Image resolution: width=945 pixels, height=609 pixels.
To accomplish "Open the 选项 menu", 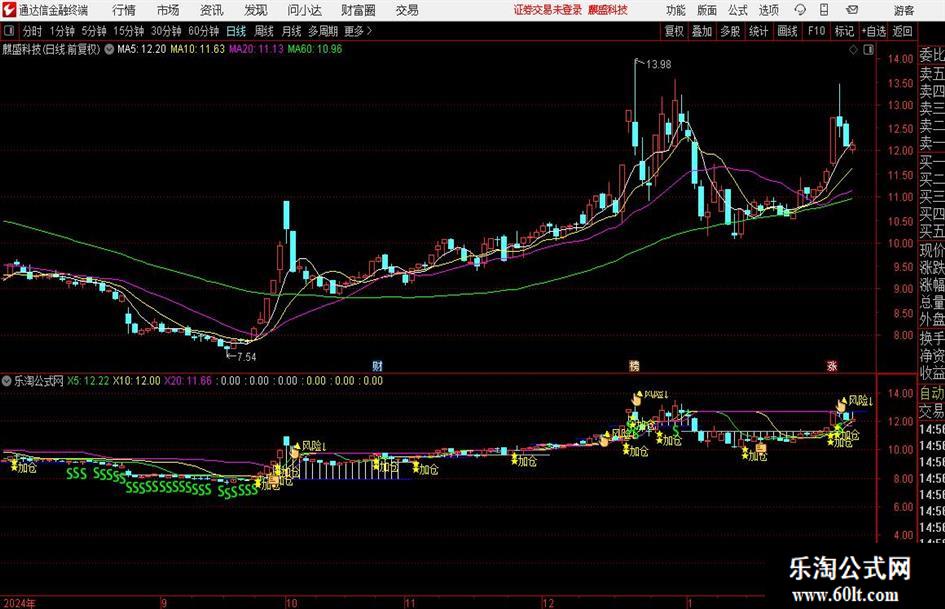I will pyautogui.click(x=768, y=10).
